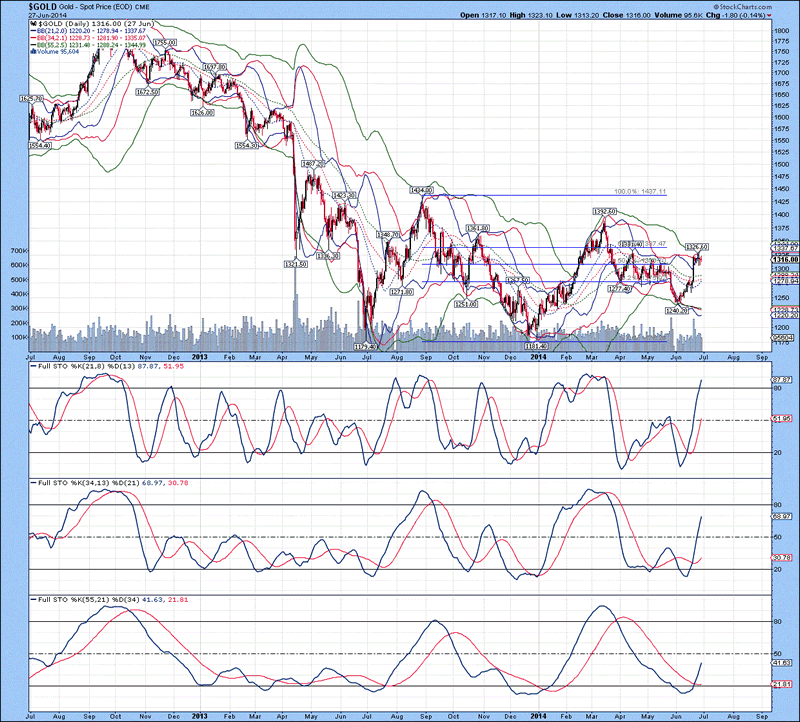The image size is (800, 722).
Task: Click the 1434.00 peak price label
Action: [419, 189]
